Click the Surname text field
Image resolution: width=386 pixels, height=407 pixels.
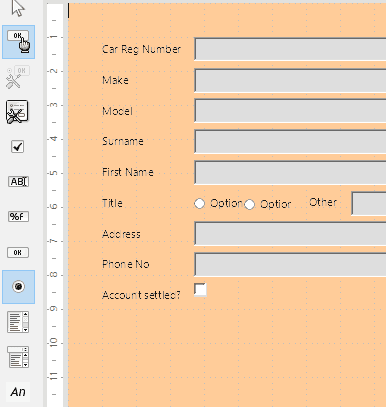coord(290,142)
